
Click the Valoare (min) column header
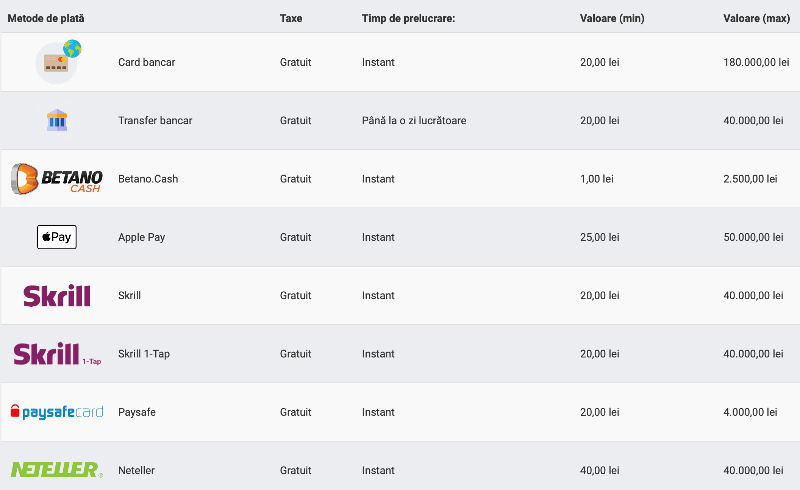click(x=612, y=18)
